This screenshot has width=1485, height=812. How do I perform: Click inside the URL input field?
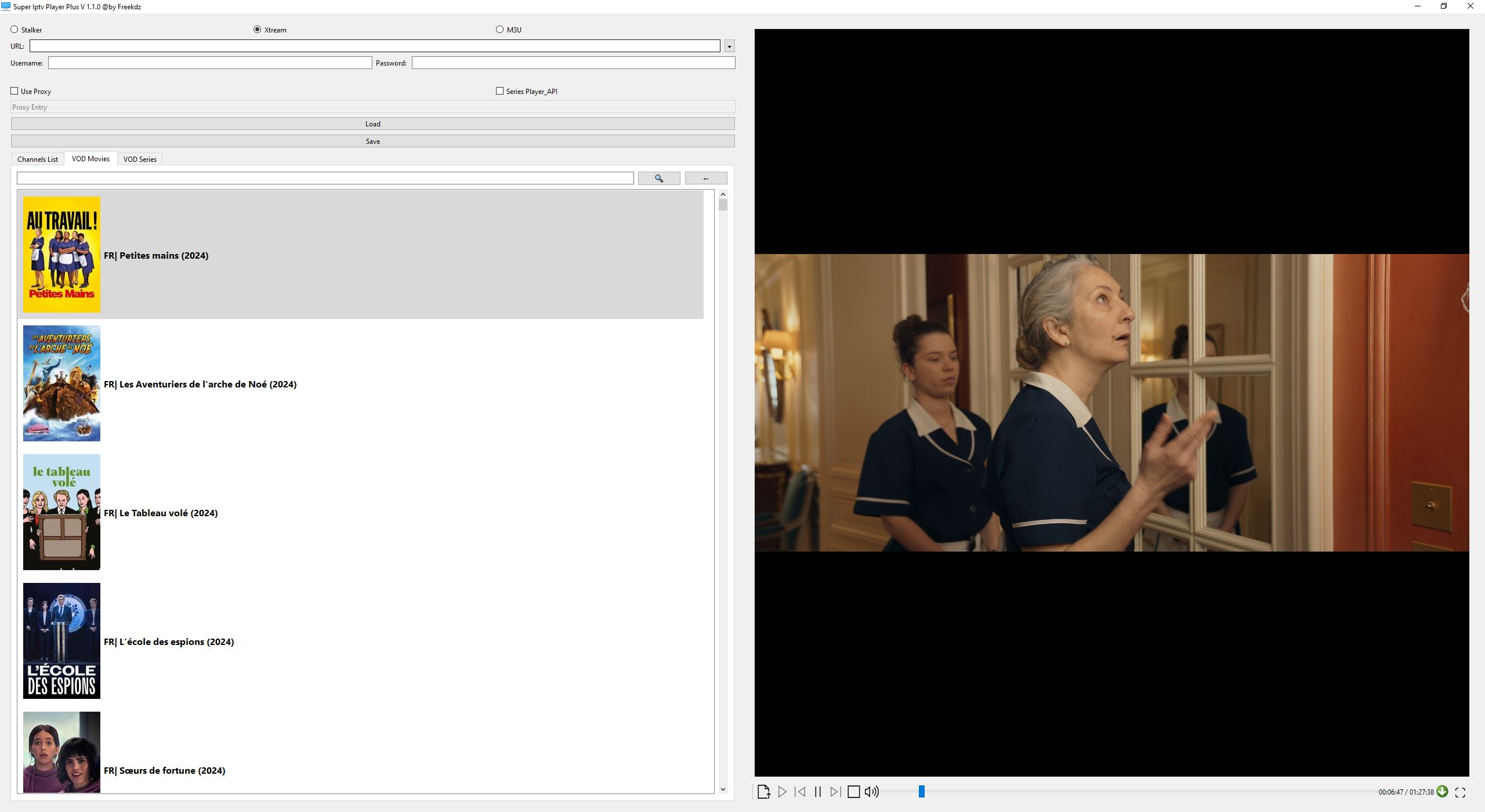(375, 46)
